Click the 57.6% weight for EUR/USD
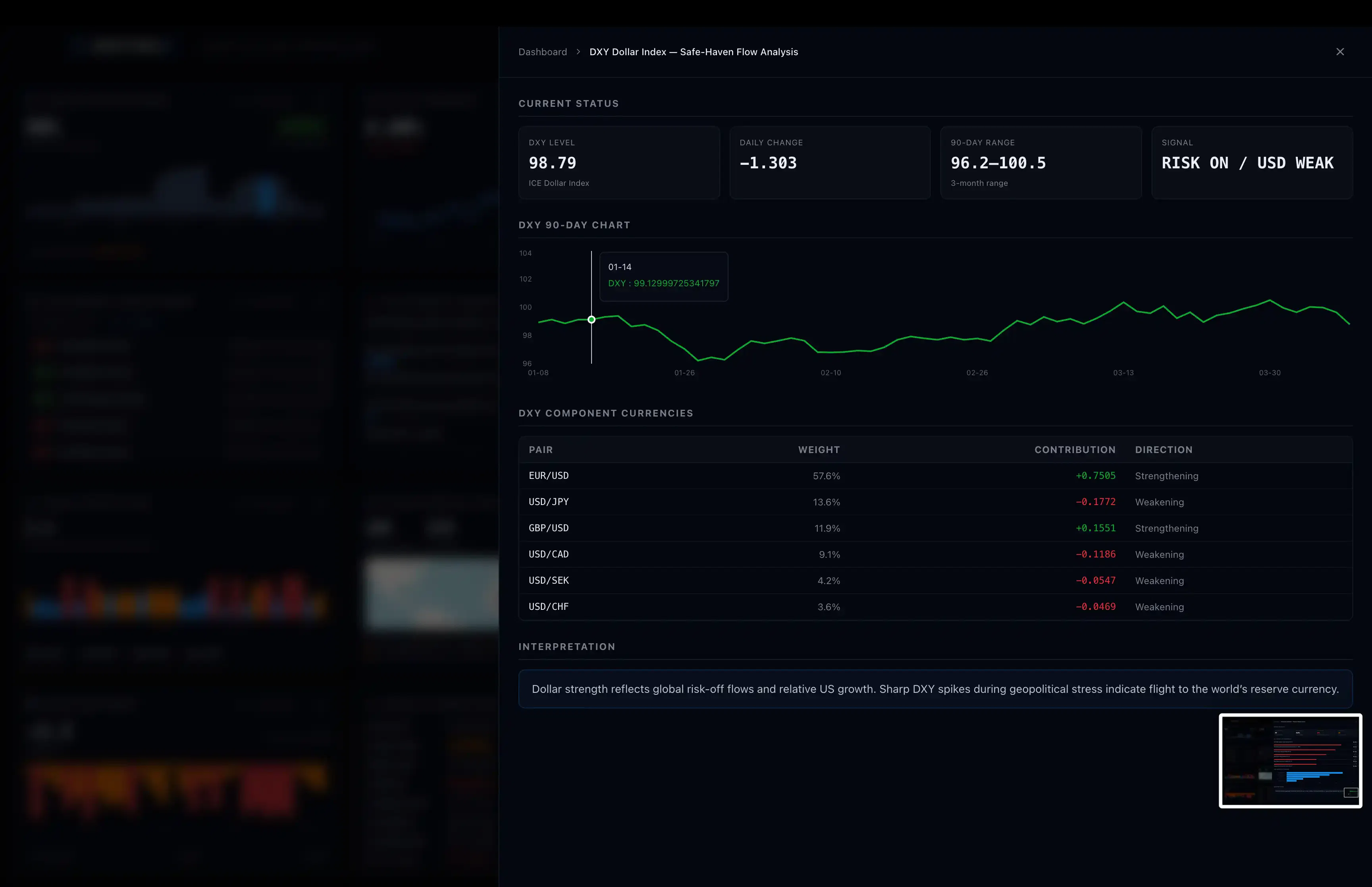Viewport: 1372px width, 887px height. (826, 476)
